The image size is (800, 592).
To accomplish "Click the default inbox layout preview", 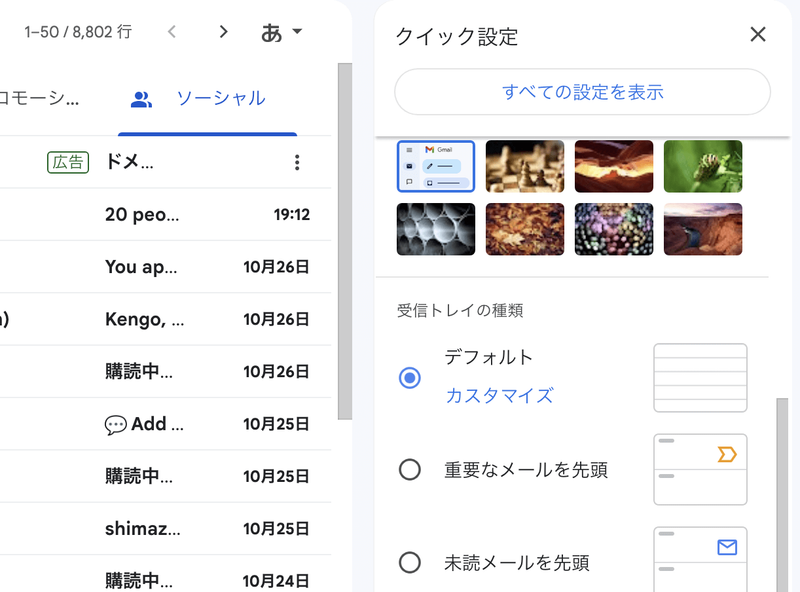I will click(700, 378).
